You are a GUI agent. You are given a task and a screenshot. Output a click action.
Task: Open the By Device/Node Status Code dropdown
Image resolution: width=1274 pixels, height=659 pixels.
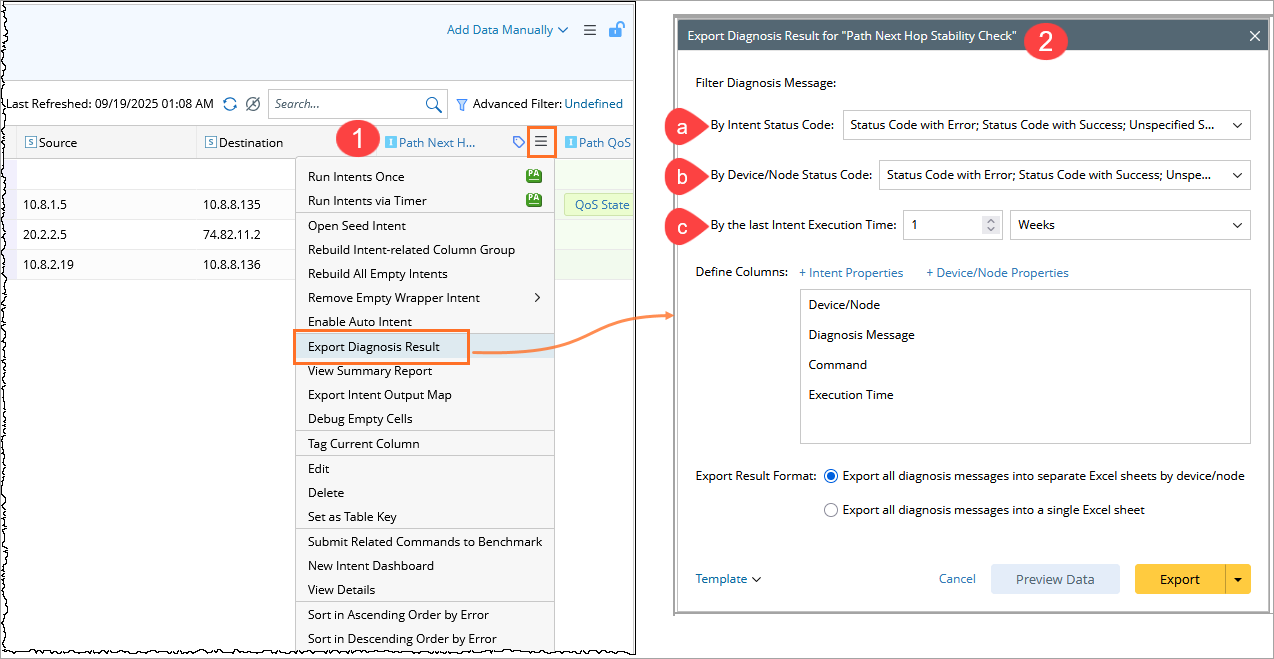(x=1064, y=175)
